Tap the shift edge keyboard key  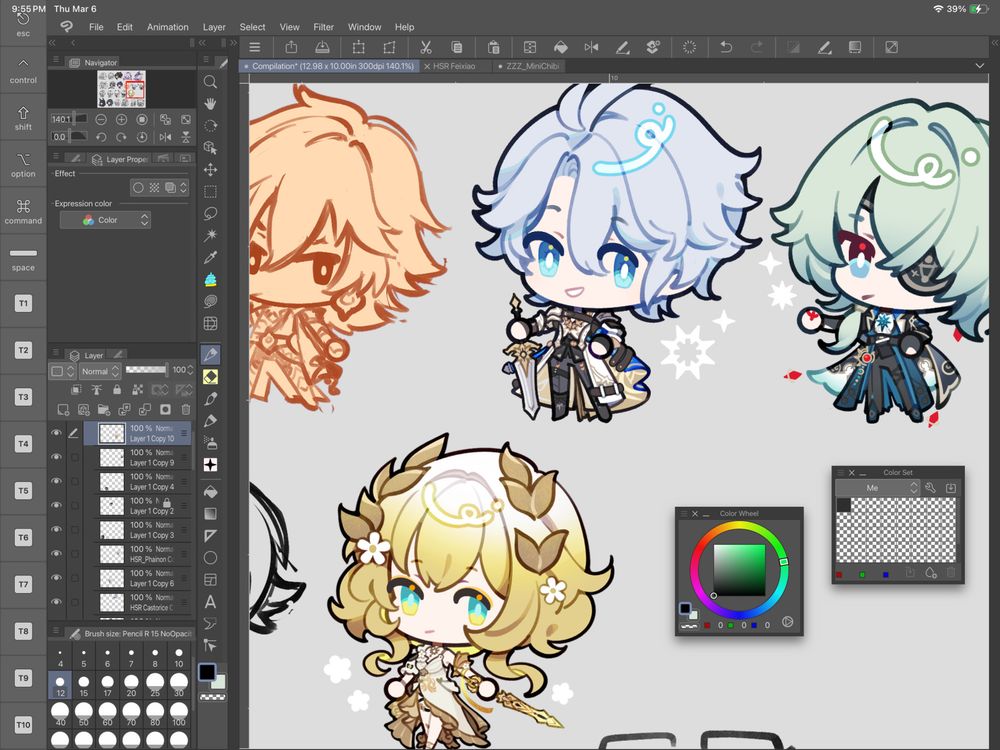[x=23, y=118]
